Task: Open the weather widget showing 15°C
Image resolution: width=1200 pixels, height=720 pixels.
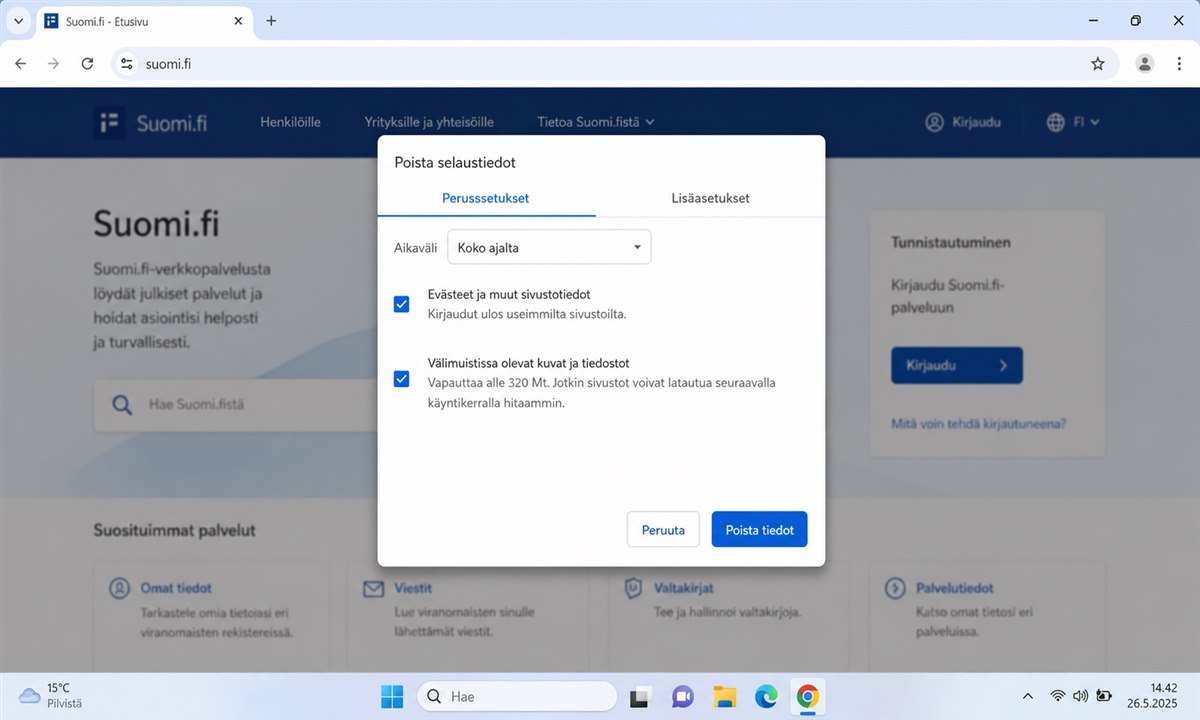Action: (x=50, y=696)
